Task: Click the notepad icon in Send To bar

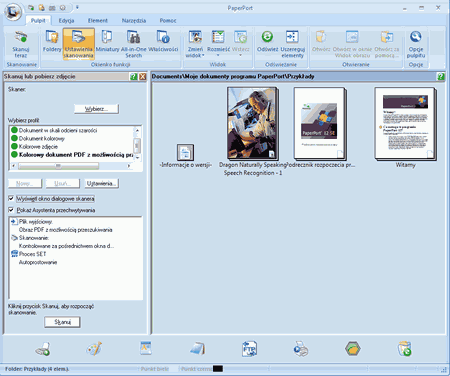Action: (x=197, y=349)
